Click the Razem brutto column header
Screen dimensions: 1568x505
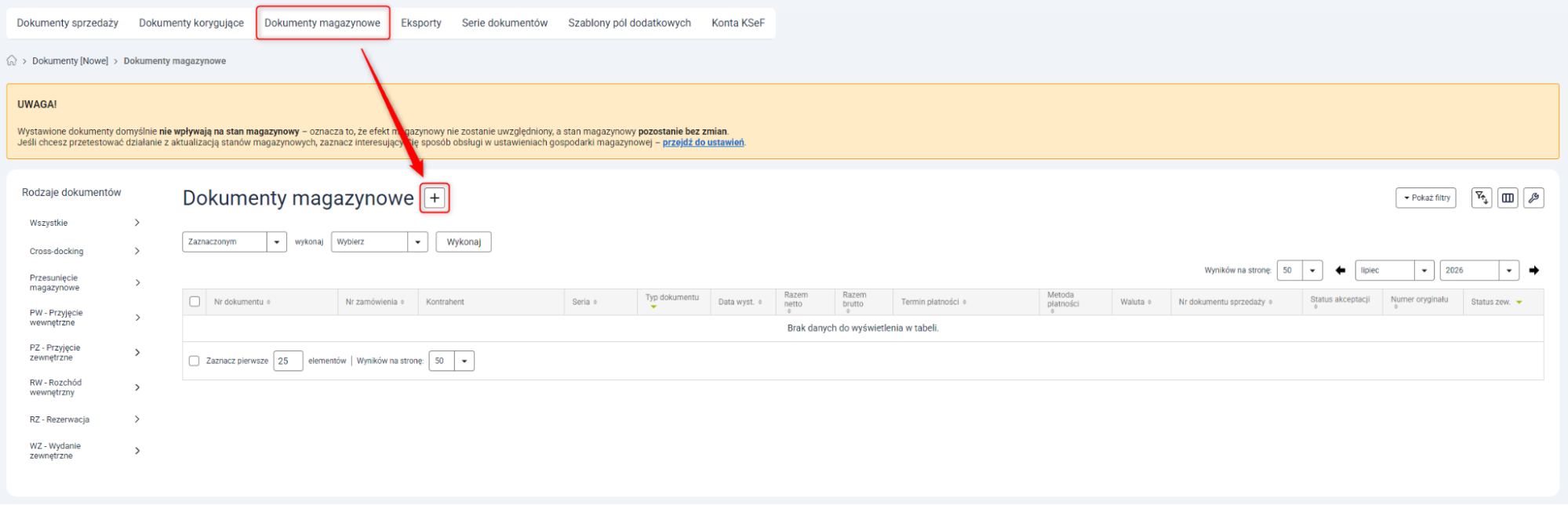[x=854, y=300]
